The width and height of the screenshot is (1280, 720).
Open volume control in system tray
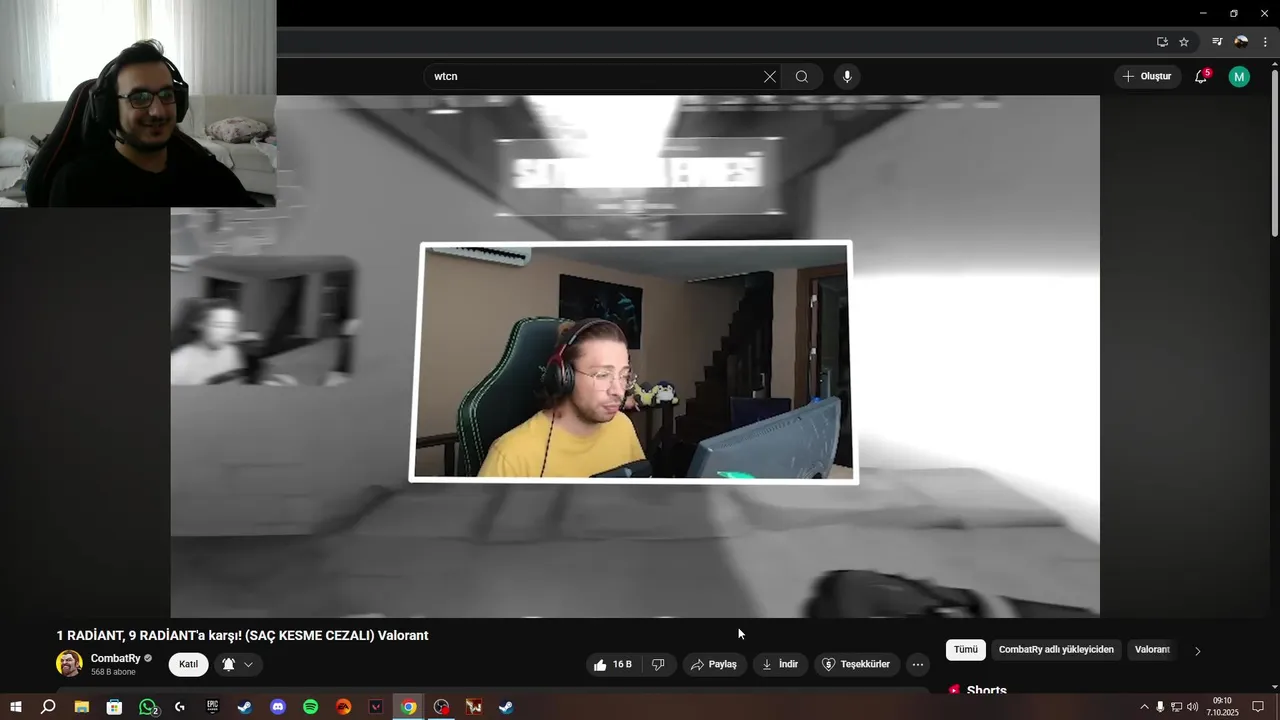click(x=1192, y=707)
